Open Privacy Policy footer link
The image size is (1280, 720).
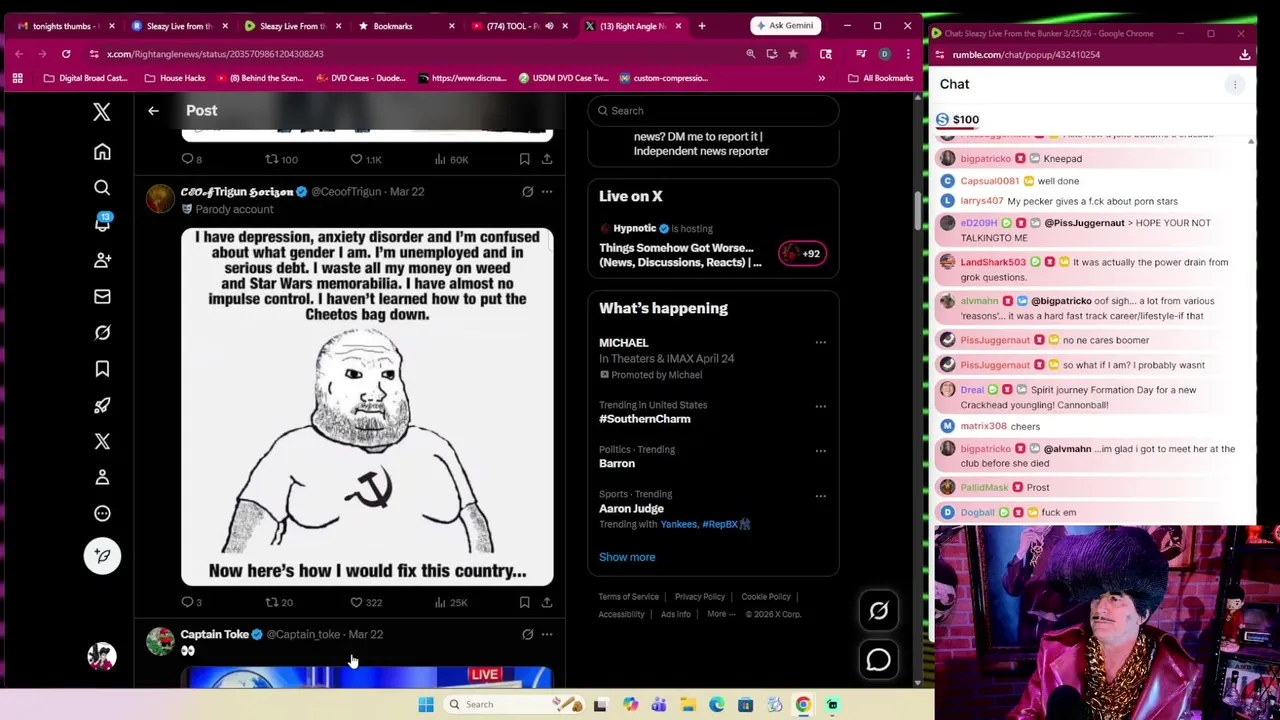(x=699, y=597)
